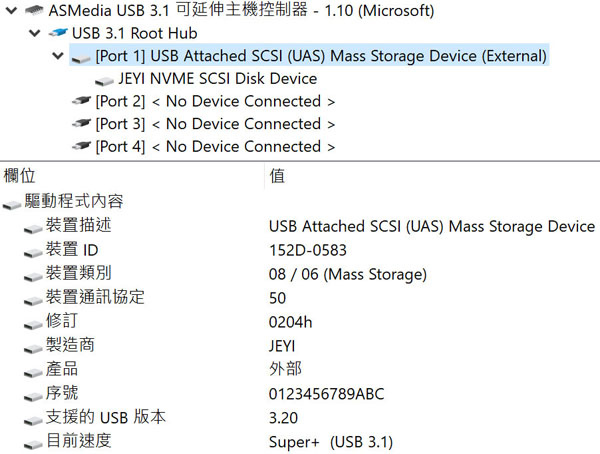Collapse the Port 1 UAS device node
Image resolution: width=600 pixels, height=454 pixels.
(x=60, y=56)
